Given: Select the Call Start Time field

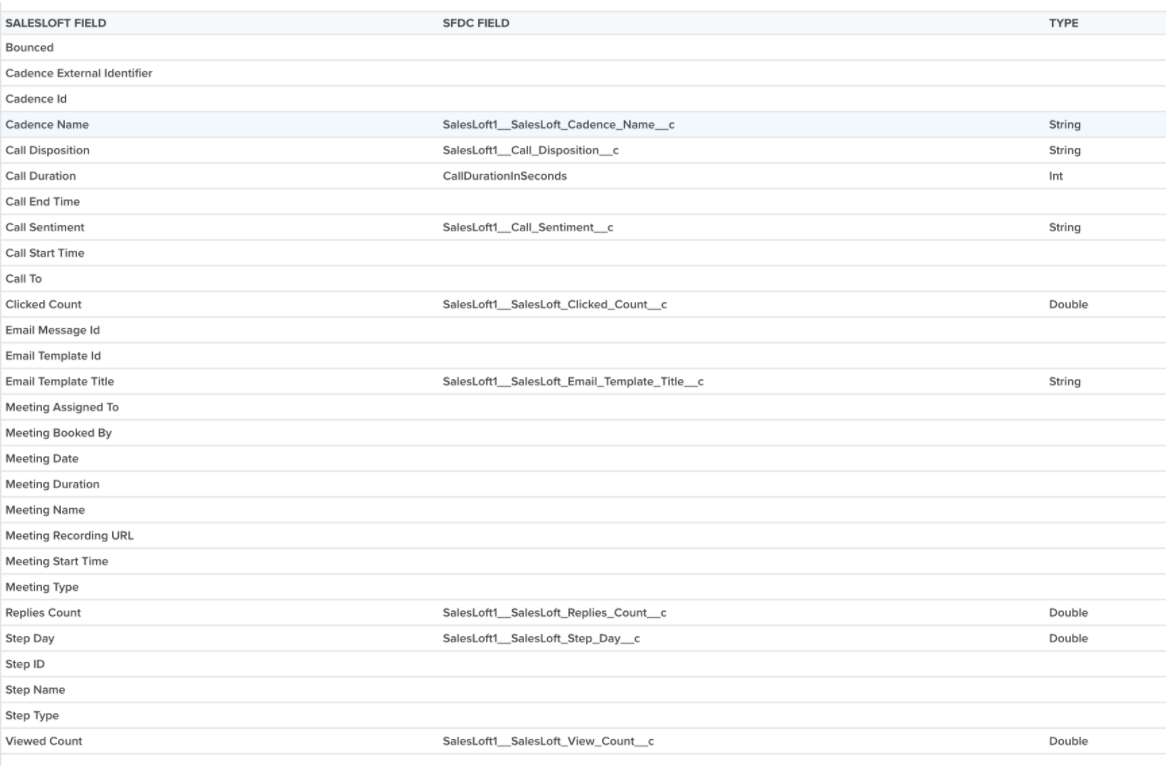Looking at the screenshot, I should coord(45,253).
